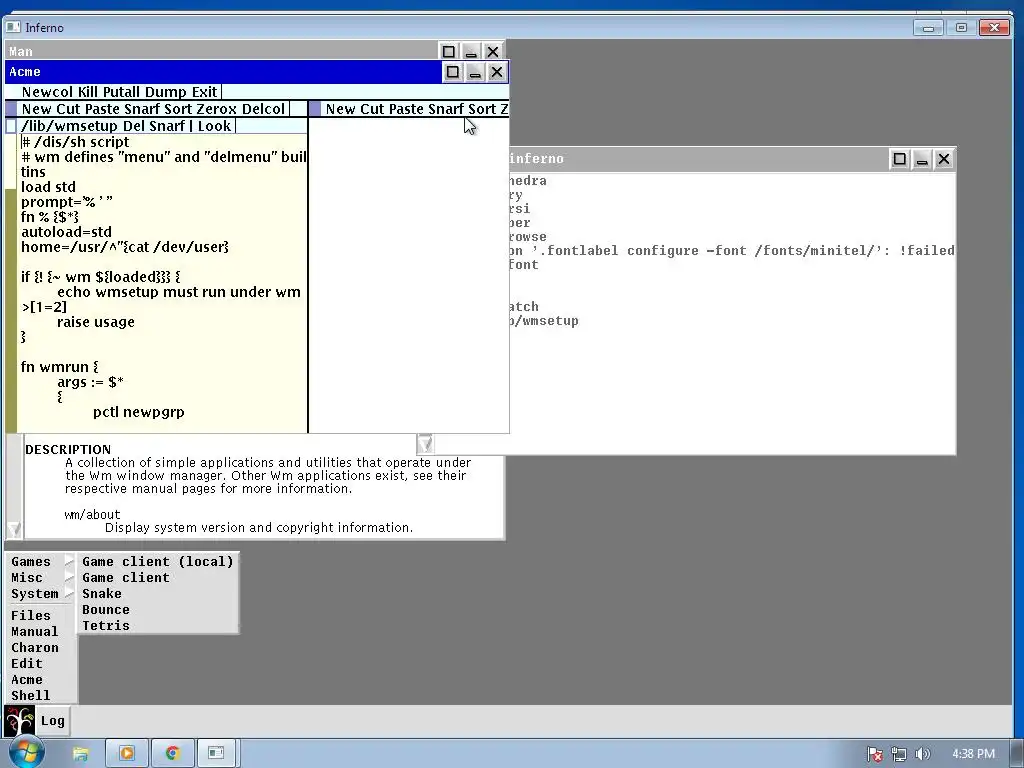Viewport: 1024px width, 768px height.
Task: Click the scroll-down arrow at the Man page bottom left
Action: [x=14, y=529]
